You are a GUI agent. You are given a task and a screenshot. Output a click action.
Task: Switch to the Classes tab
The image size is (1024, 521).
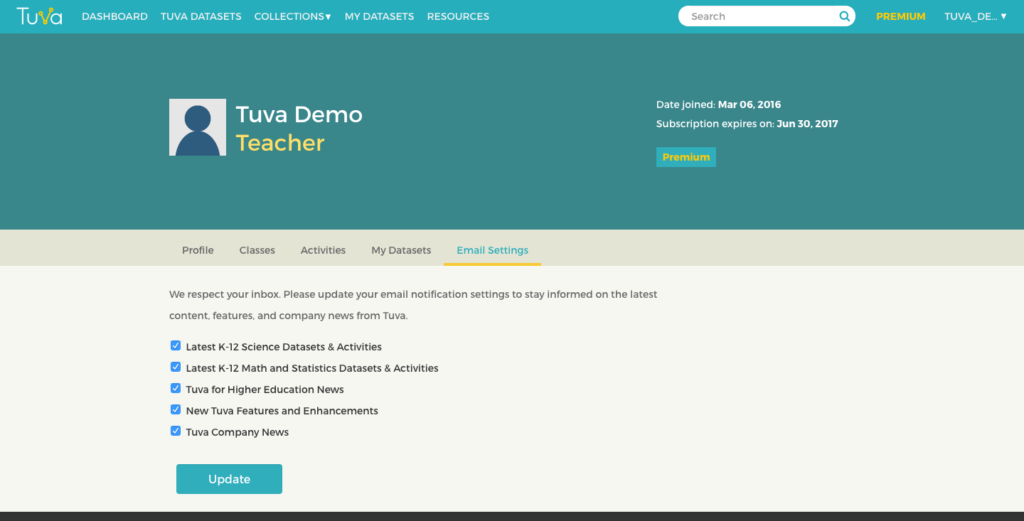point(257,250)
